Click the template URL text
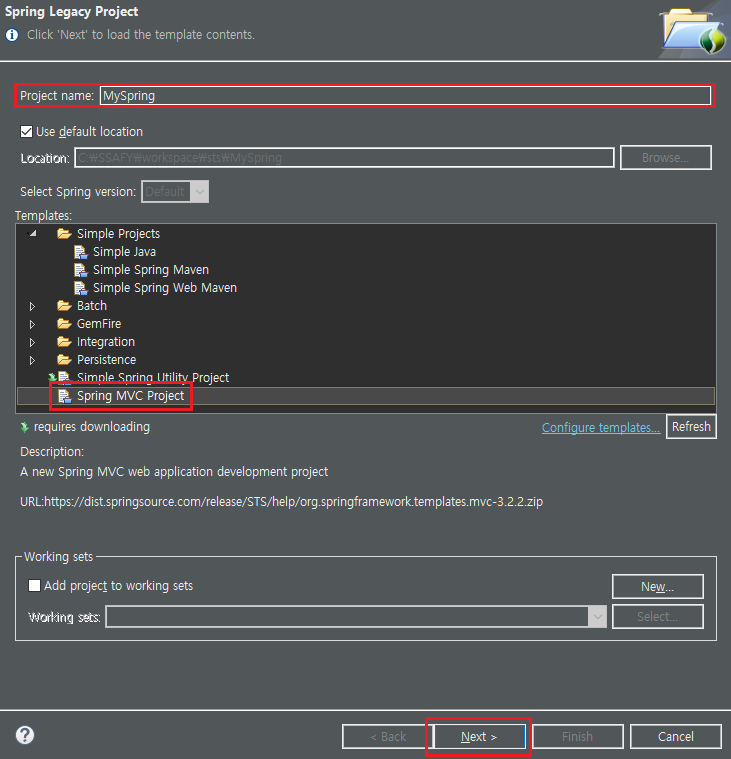The width and height of the screenshot is (731, 759). click(281, 501)
